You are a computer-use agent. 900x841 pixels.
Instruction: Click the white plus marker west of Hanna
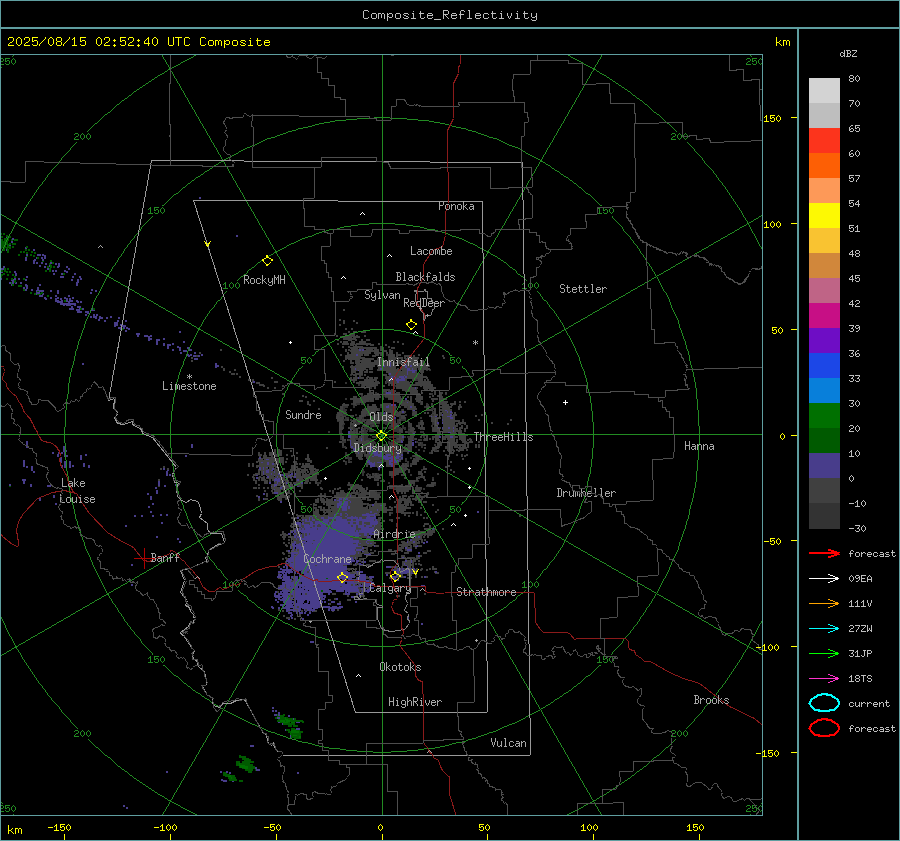click(565, 402)
